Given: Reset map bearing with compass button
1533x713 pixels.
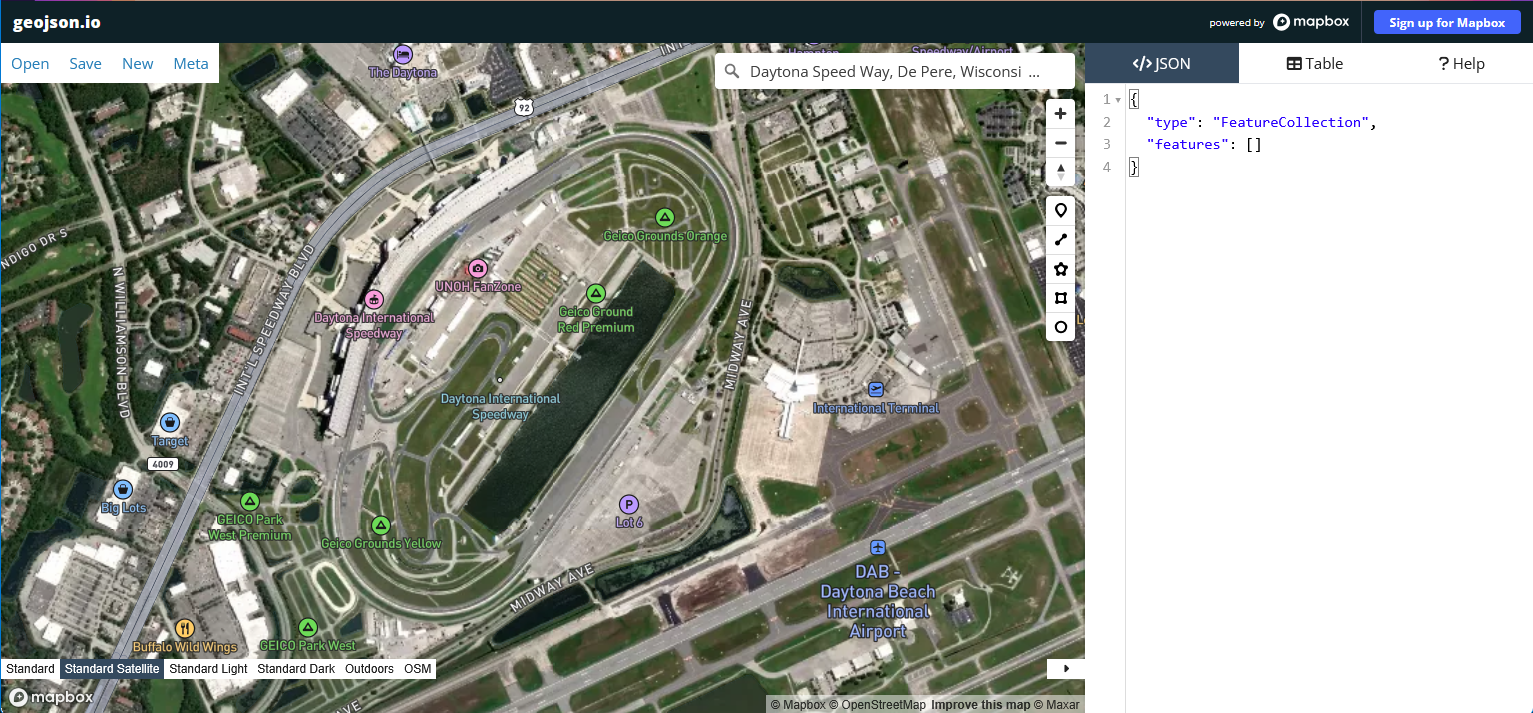Looking at the screenshot, I should tap(1060, 172).
